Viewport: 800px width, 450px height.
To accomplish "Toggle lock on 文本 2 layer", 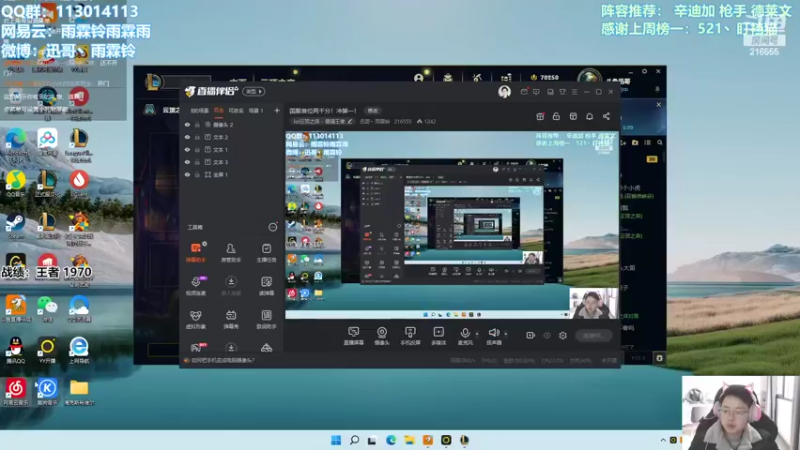I will point(197,137).
